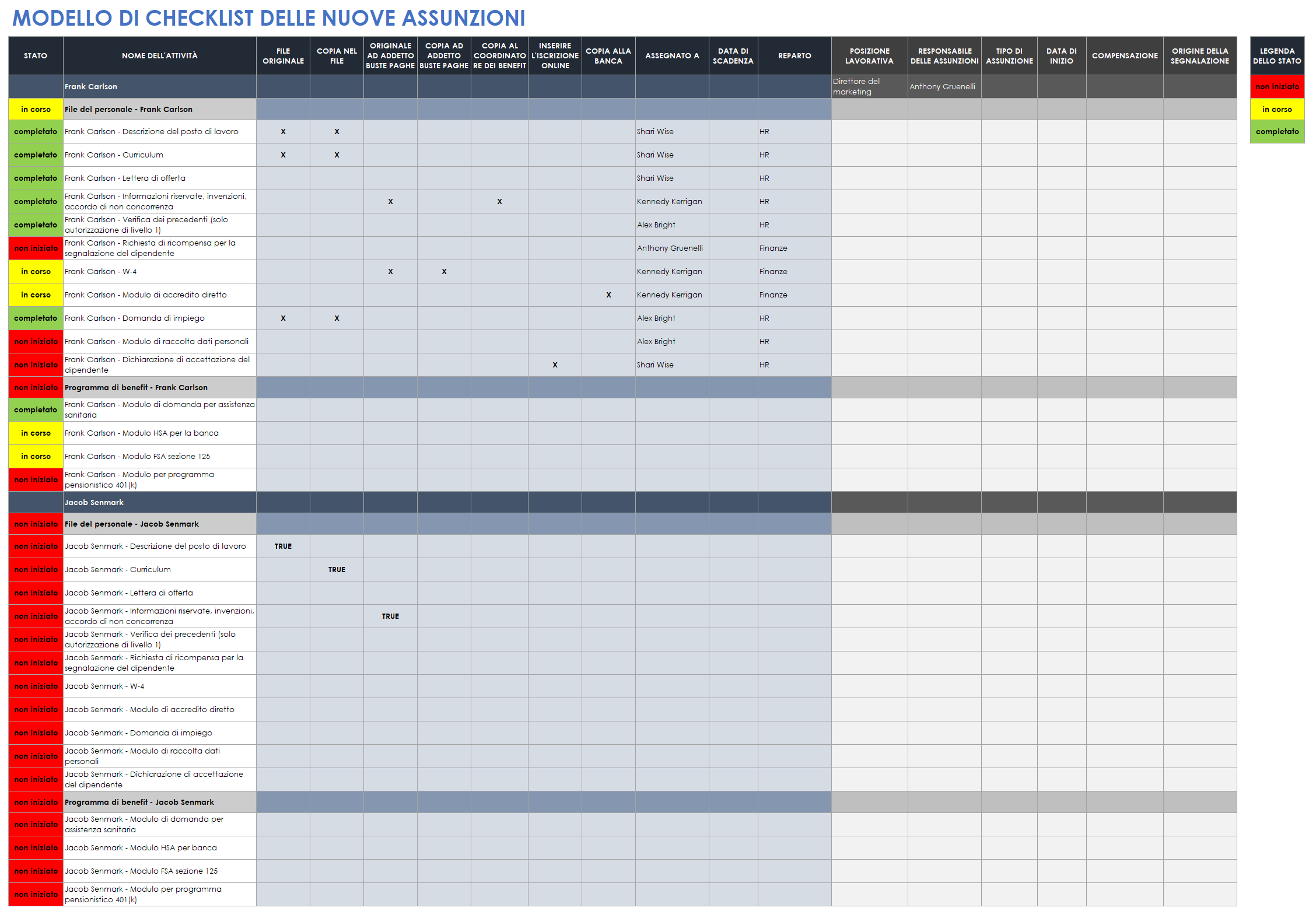The width and height of the screenshot is (1316, 918).
Task: Click status cell of Jacob Senmark Modulo HSA
Action: pos(36,847)
